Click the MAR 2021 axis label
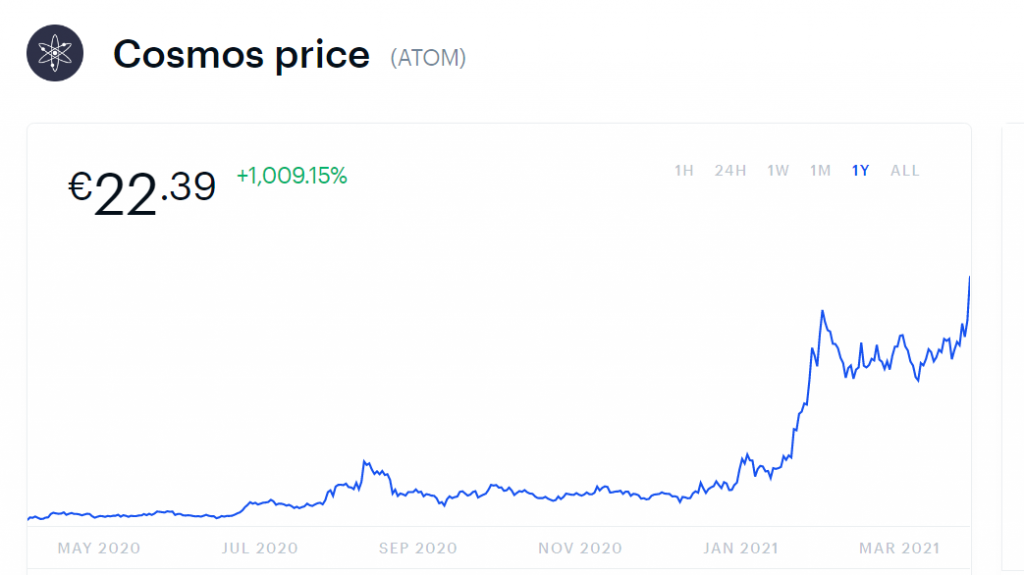Viewport: 1024px width, 575px height. [x=899, y=548]
